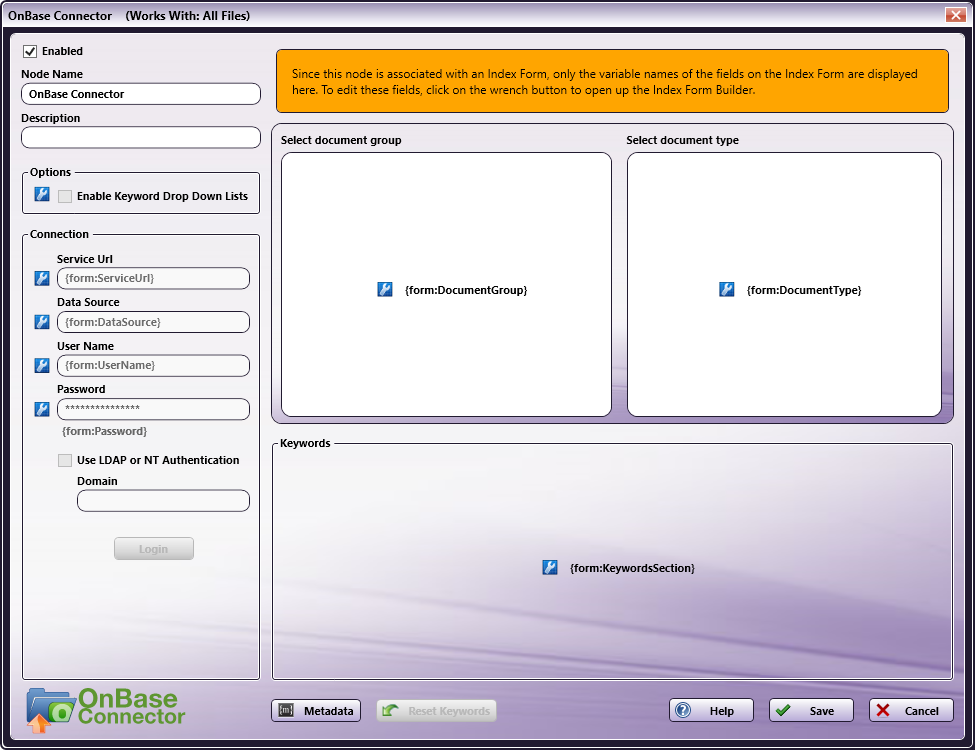Click the wrench icon beside Service Url

[x=40, y=278]
